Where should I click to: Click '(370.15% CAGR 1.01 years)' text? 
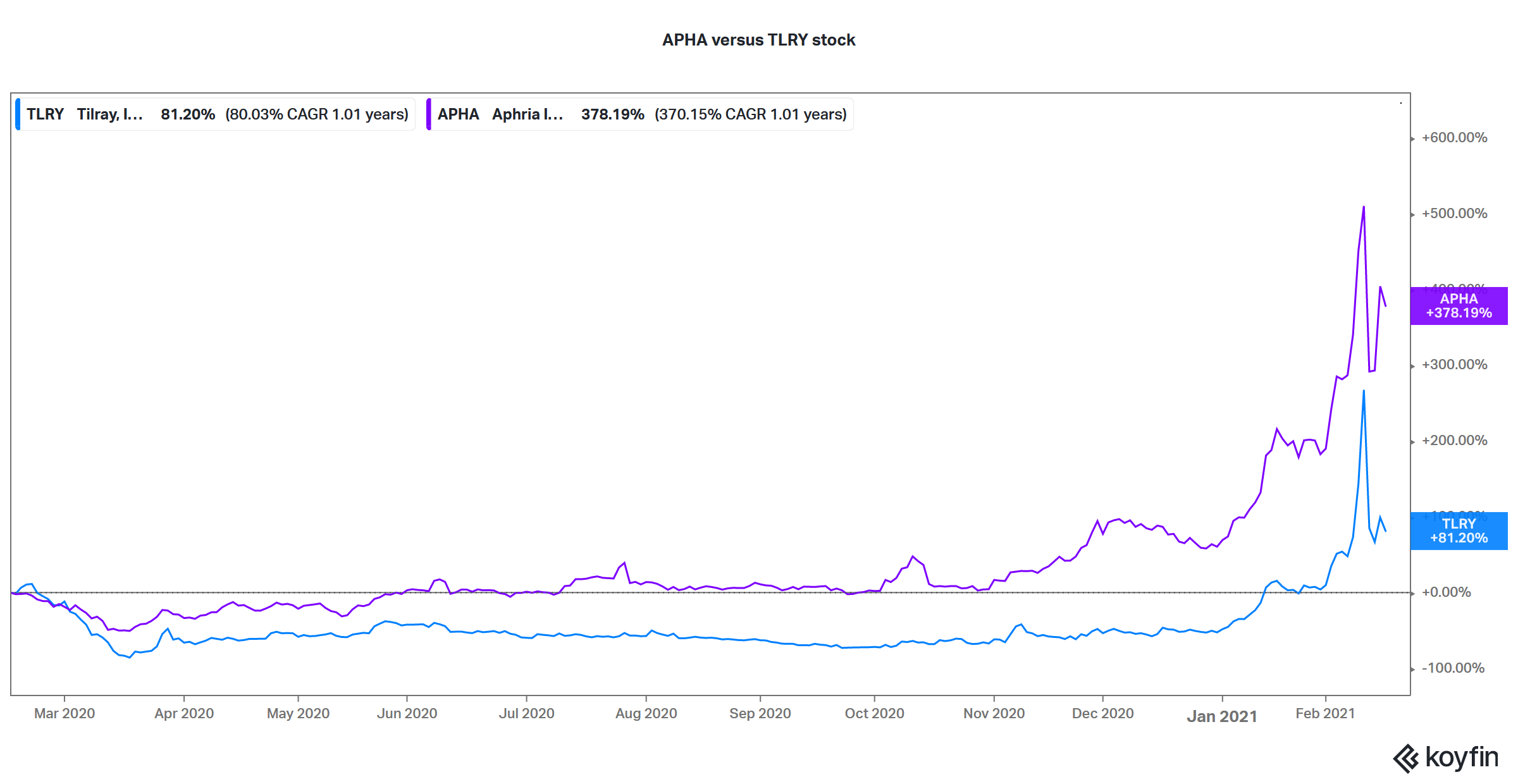point(751,114)
